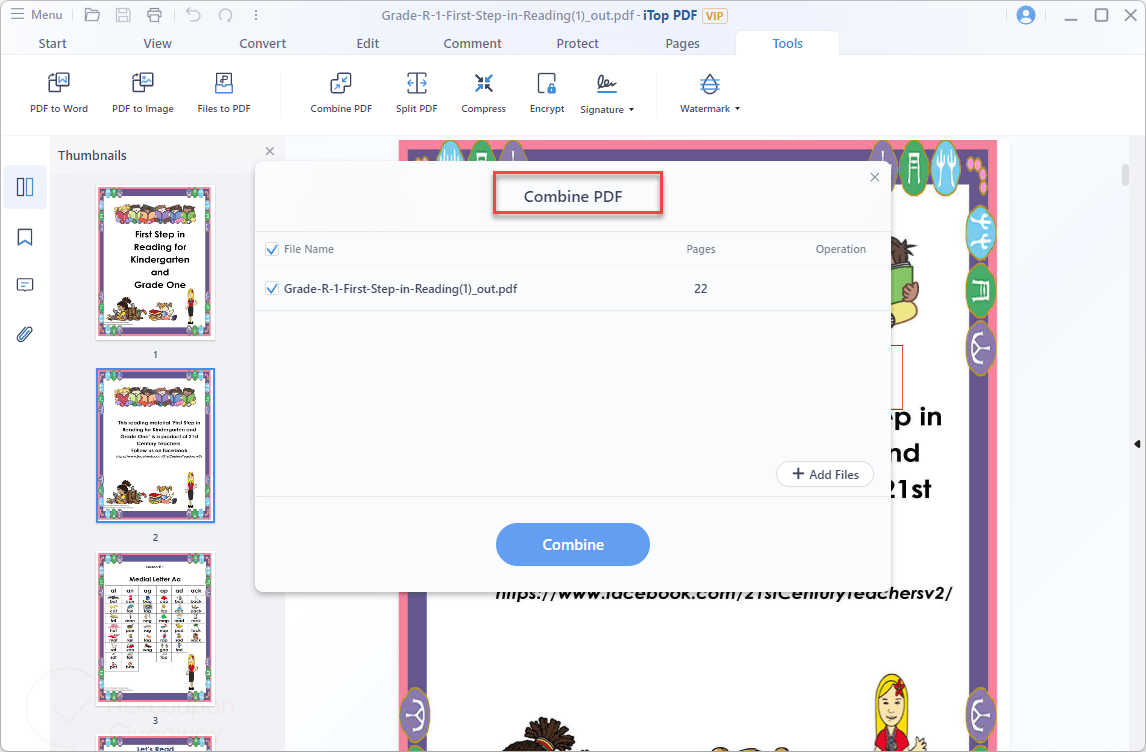
Task: Close the Combine PDF dialog
Action: pos(874,177)
